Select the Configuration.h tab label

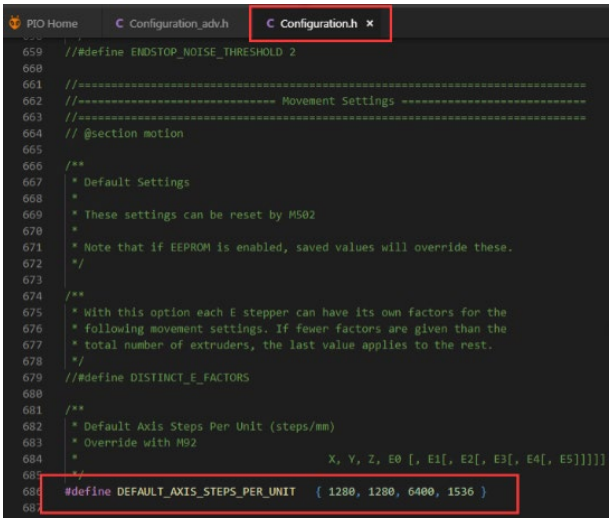(x=318, y=24)
